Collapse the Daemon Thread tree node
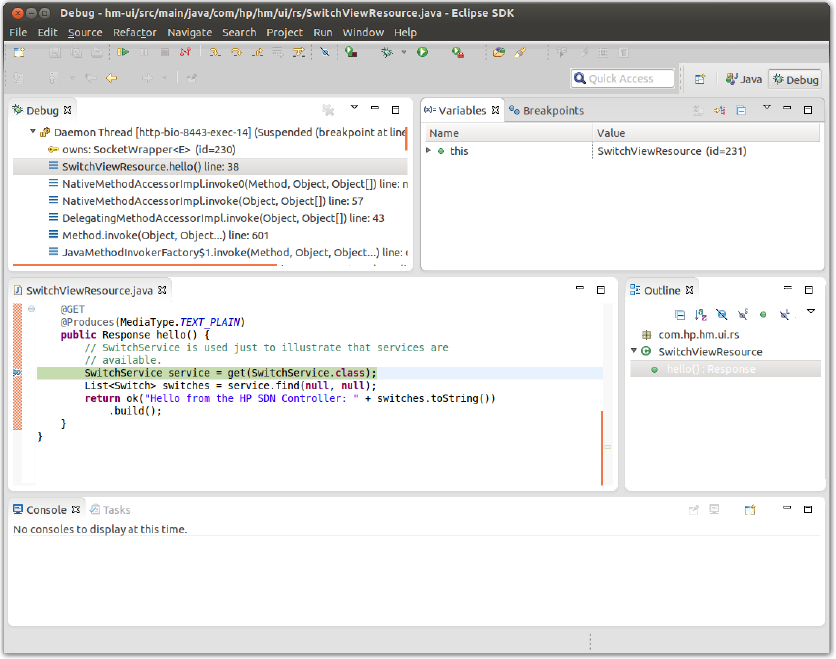This screenshot has height=659, width=836. click(x=33, y=131)
